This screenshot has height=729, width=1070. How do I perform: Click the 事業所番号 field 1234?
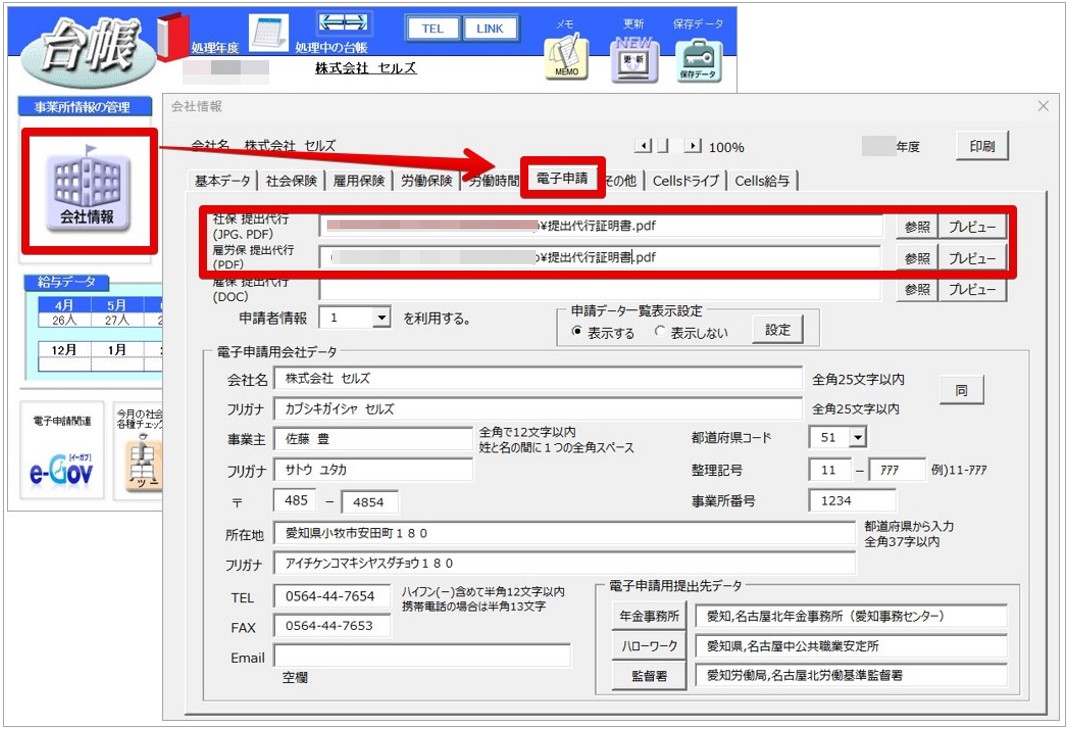(x=852, y=500)
